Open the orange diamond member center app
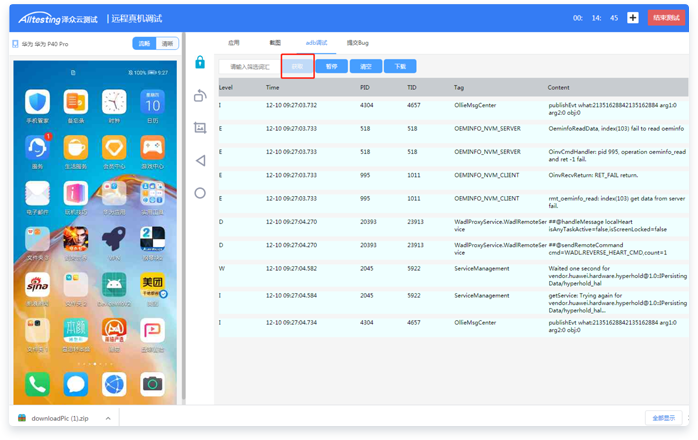Image resolution: width=698 pixels, height=440 pixels. click(x=114, y=147)
